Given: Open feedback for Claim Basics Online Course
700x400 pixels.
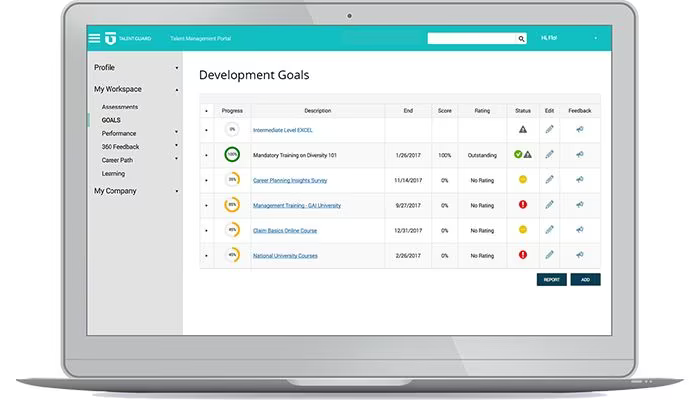Looking at the screenshot, I should pos(579,230).
